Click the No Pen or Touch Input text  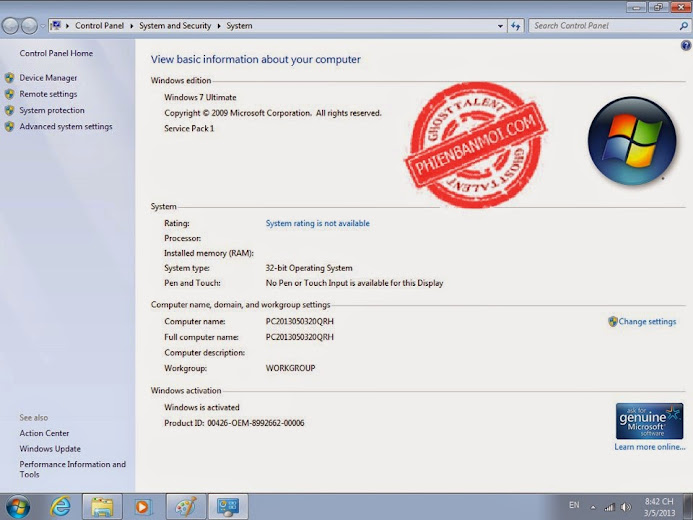pos(354,283)
